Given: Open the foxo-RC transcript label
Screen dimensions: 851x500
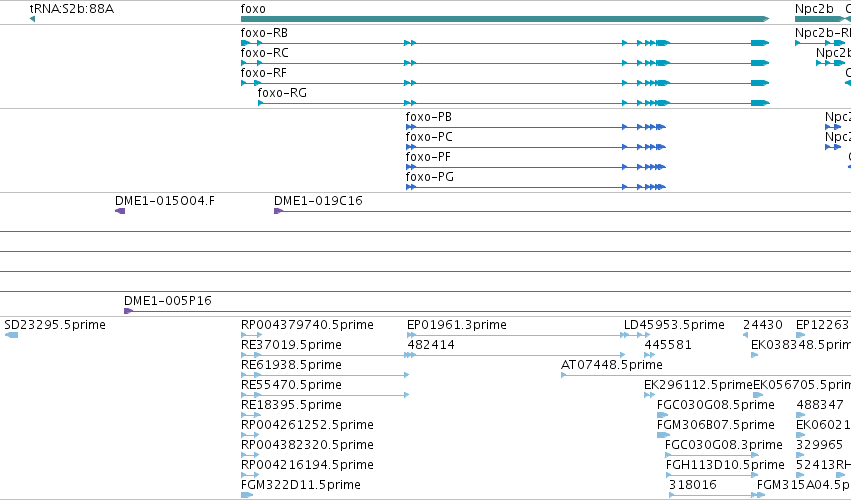Looking at the screenshot, I should point(264,53).
